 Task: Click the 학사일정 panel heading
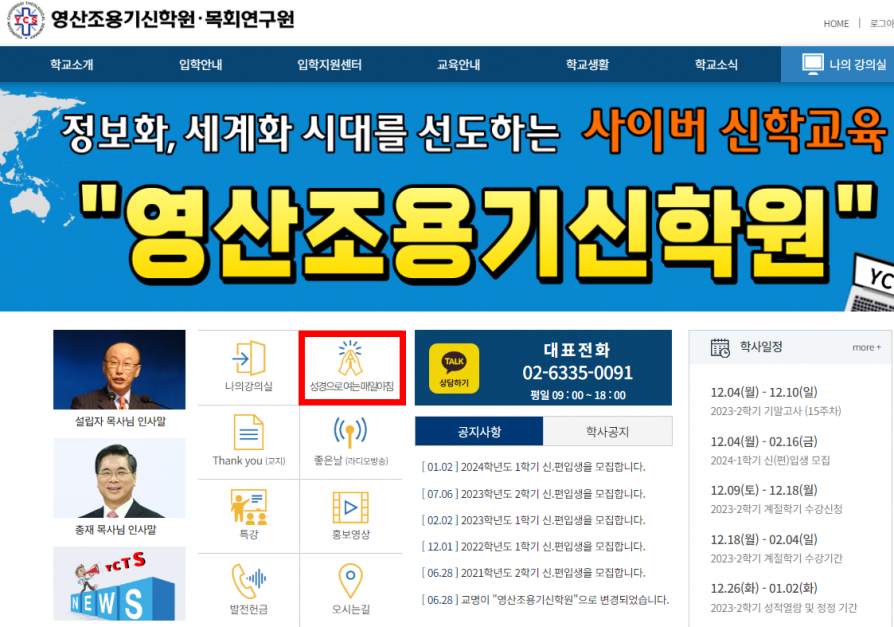click(x=761, y=347)
